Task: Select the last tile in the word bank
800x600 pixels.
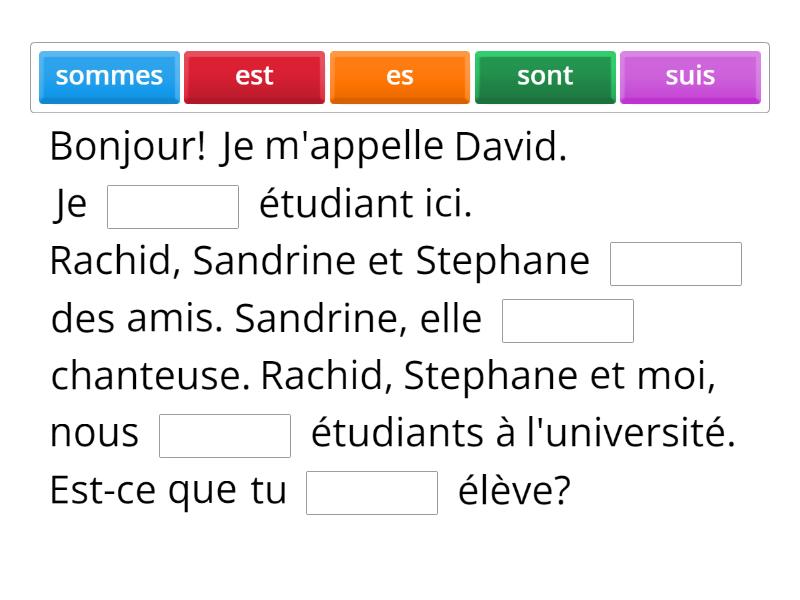Action: pos(690,75)
